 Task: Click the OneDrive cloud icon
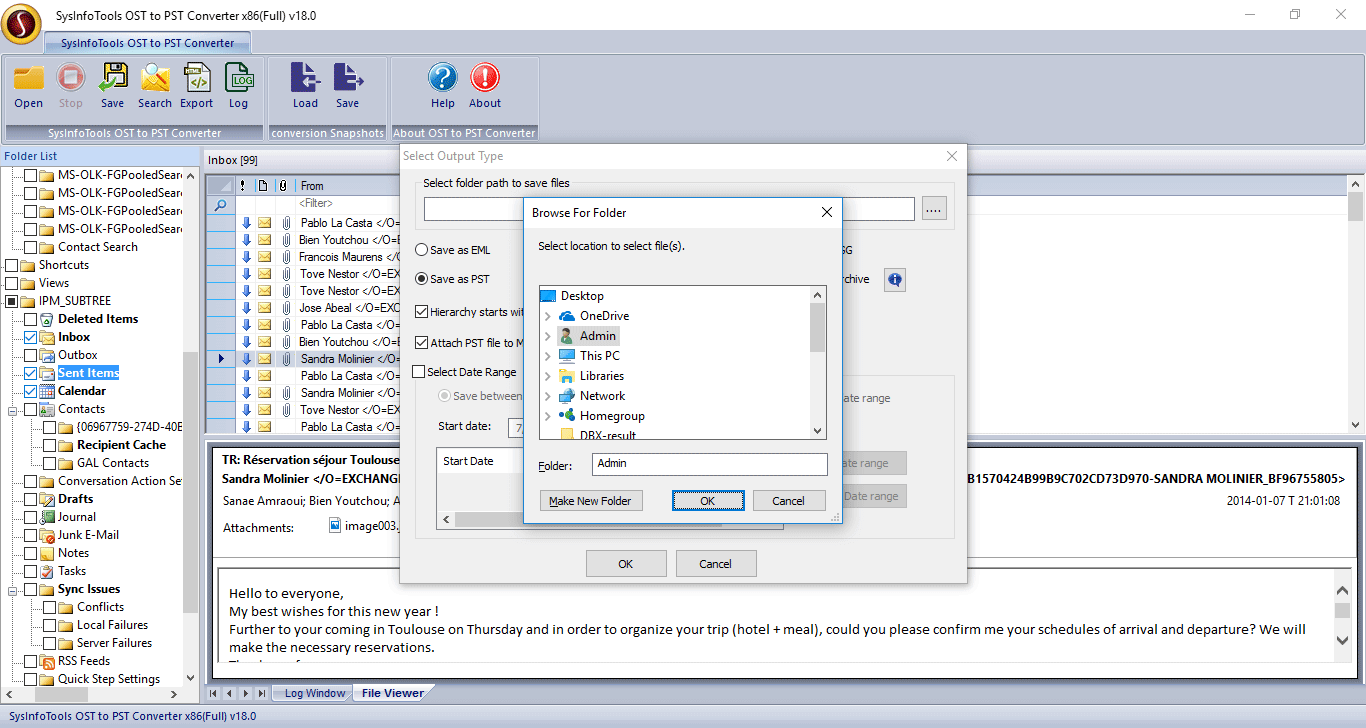pyautogui.click(x=567, y=316)
